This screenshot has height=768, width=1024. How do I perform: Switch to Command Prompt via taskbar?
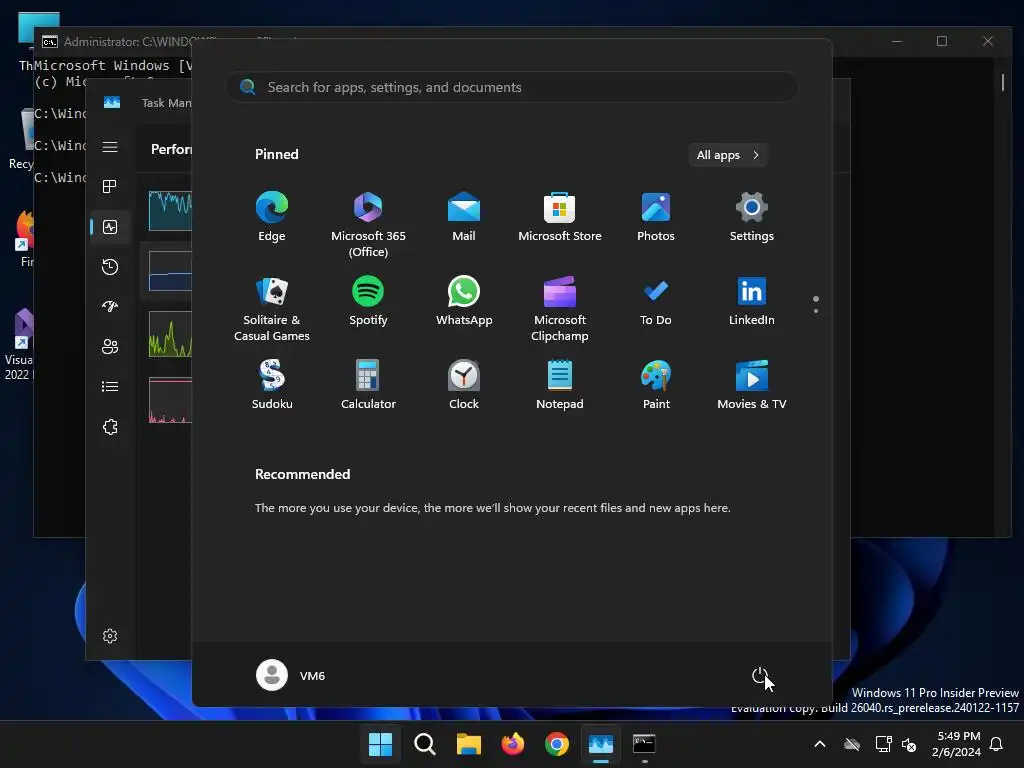click(x=645, y=744)
